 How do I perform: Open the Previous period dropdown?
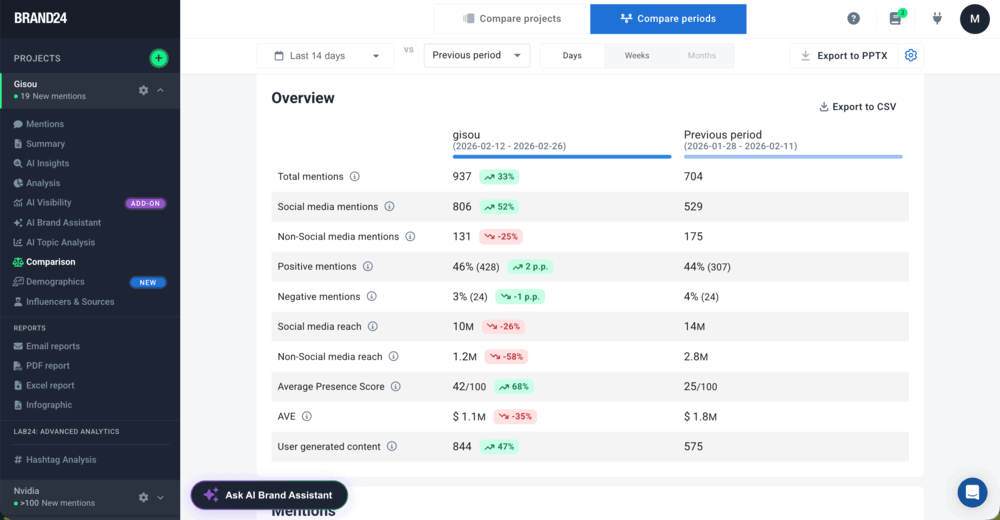click(x=476, y=56)
